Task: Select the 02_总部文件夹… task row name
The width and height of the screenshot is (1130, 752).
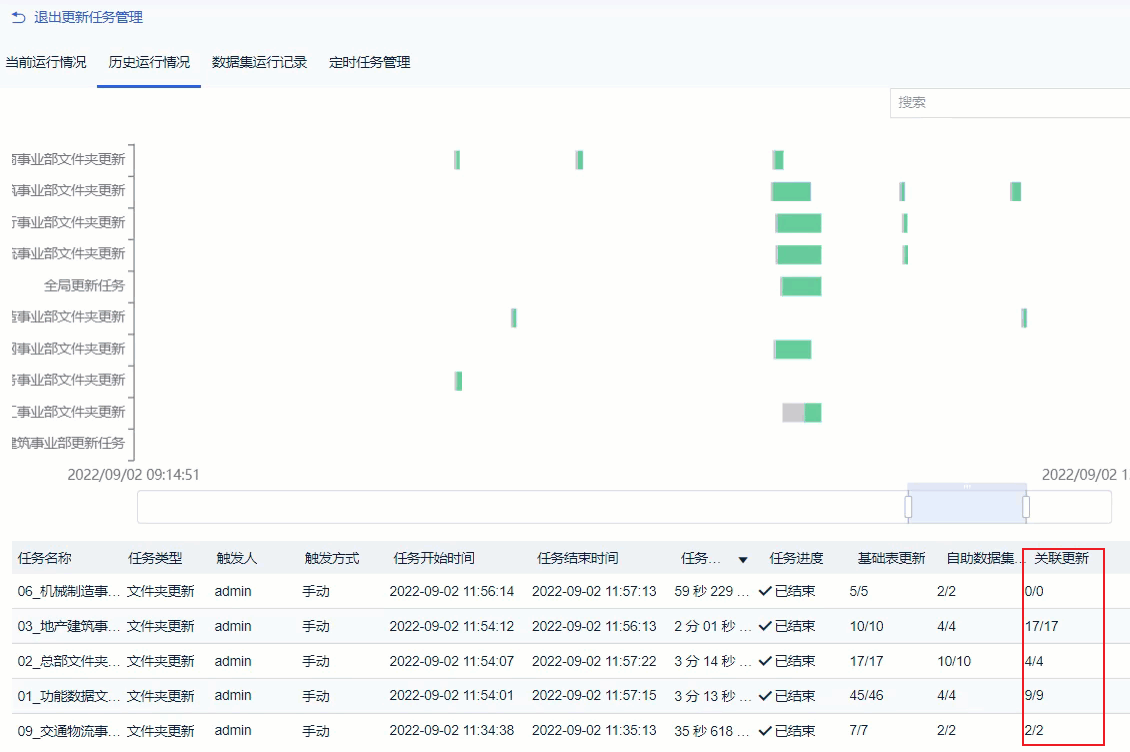Action: 69,660
